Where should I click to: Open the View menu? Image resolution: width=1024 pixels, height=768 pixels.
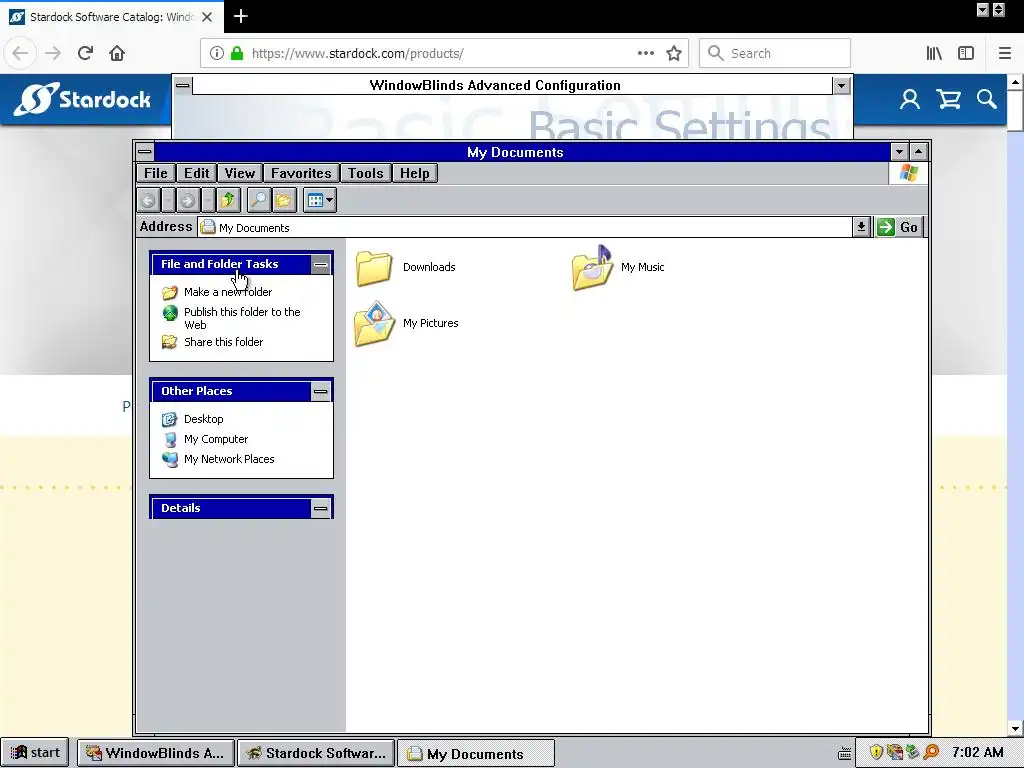coord(240,173)
